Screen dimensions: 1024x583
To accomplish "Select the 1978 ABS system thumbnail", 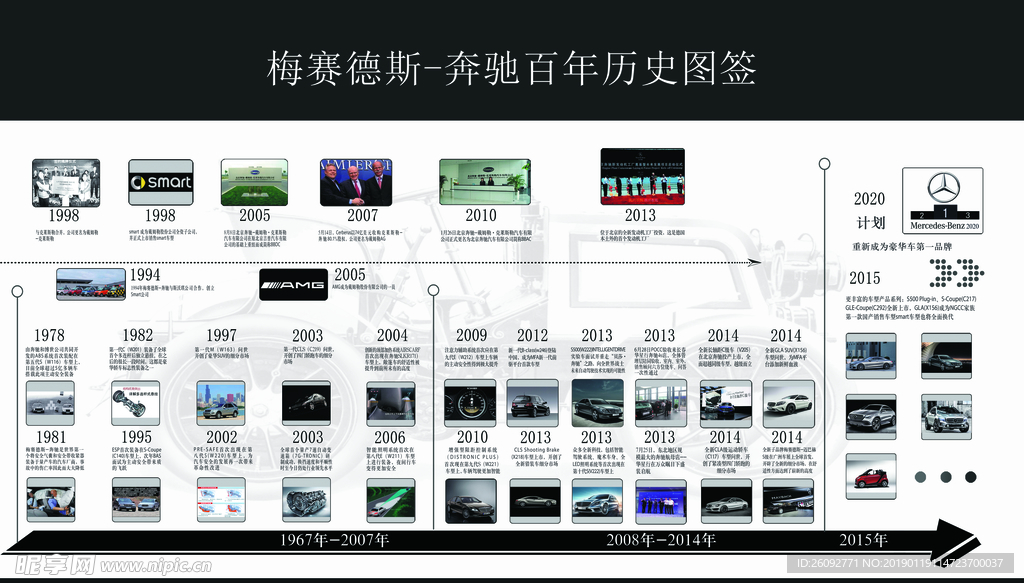I will coord(50,403).
